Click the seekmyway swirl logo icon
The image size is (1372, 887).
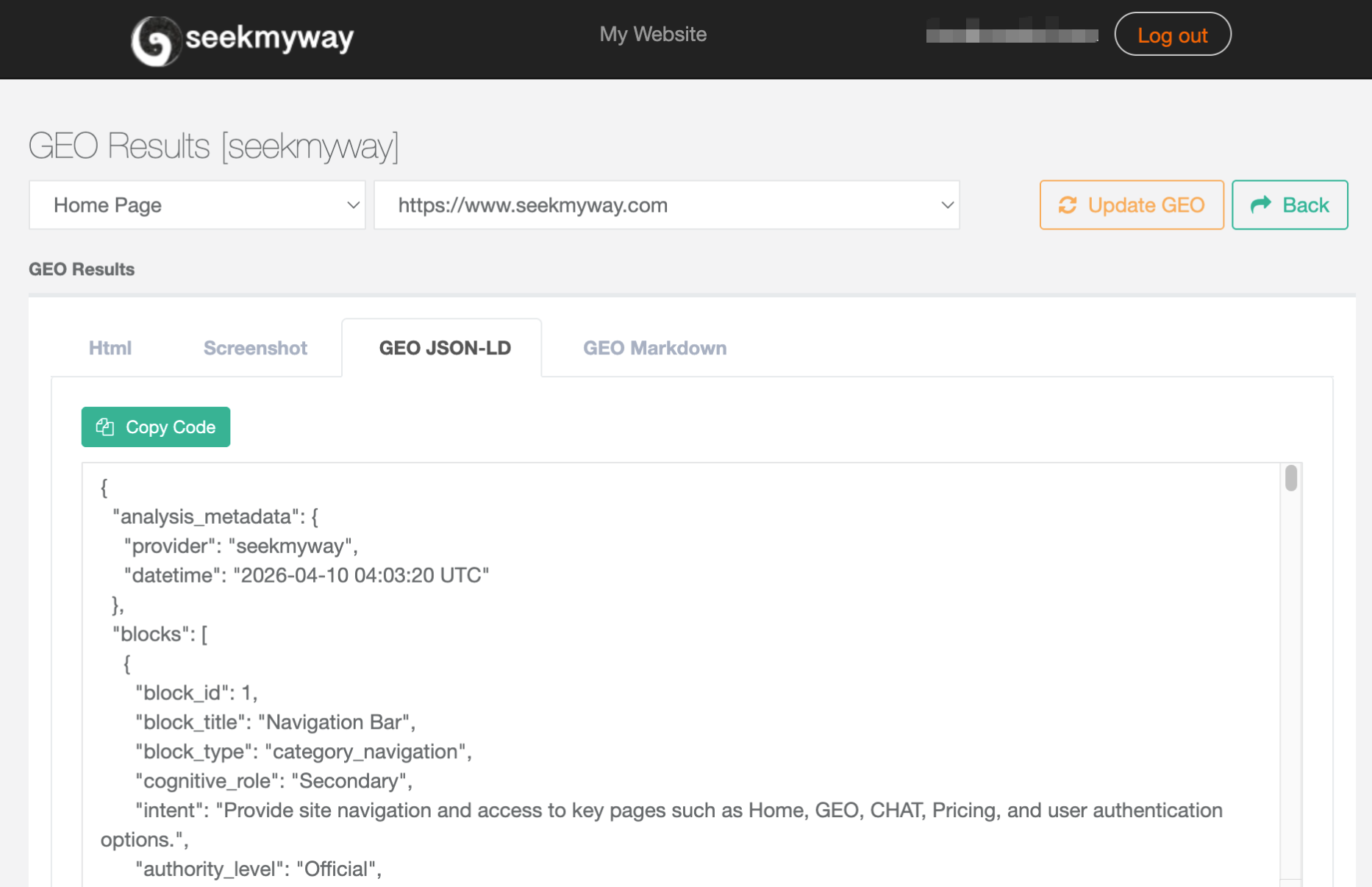[x=156, y=40]
